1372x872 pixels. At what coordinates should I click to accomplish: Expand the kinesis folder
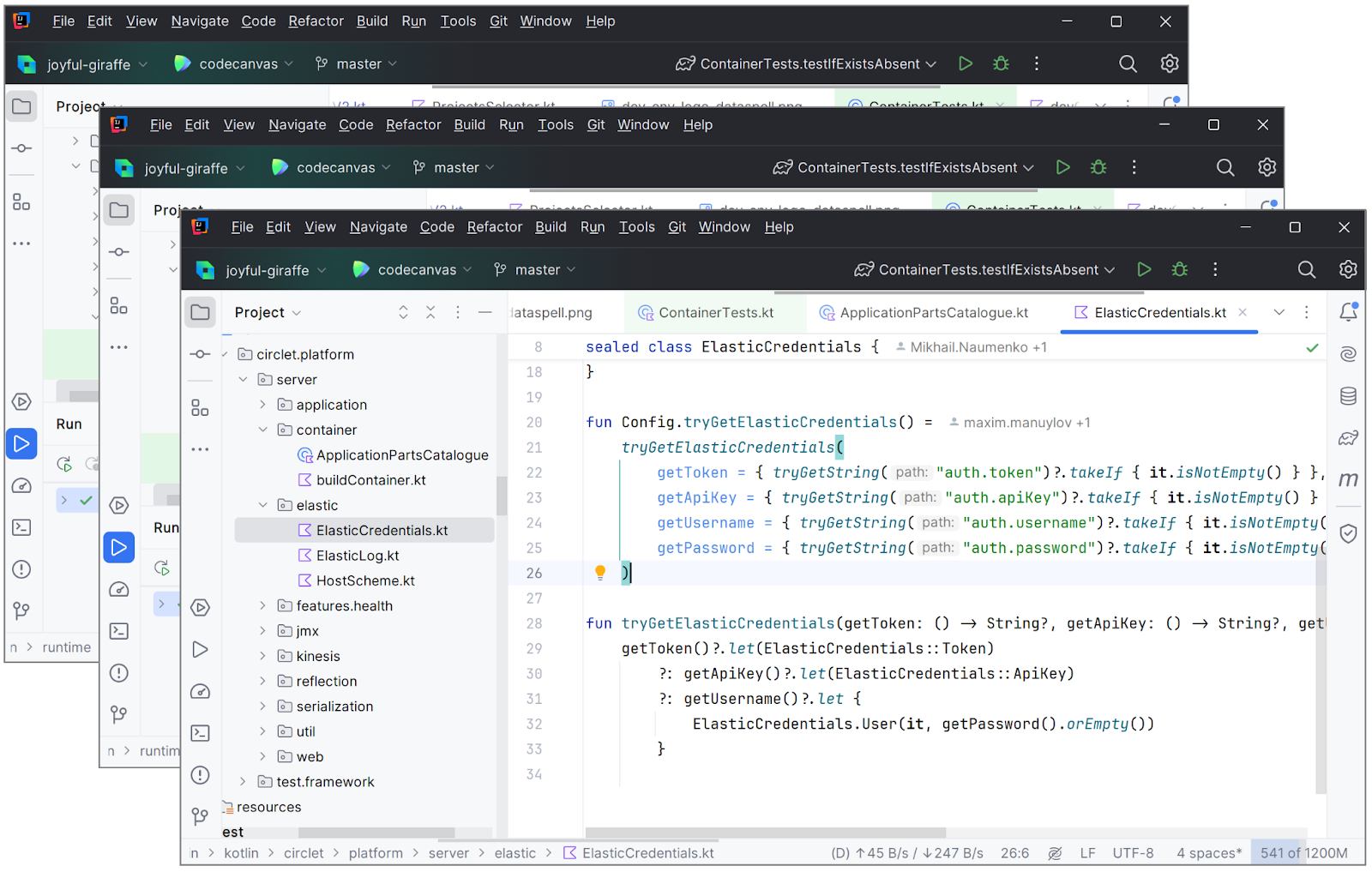point(263,656)
